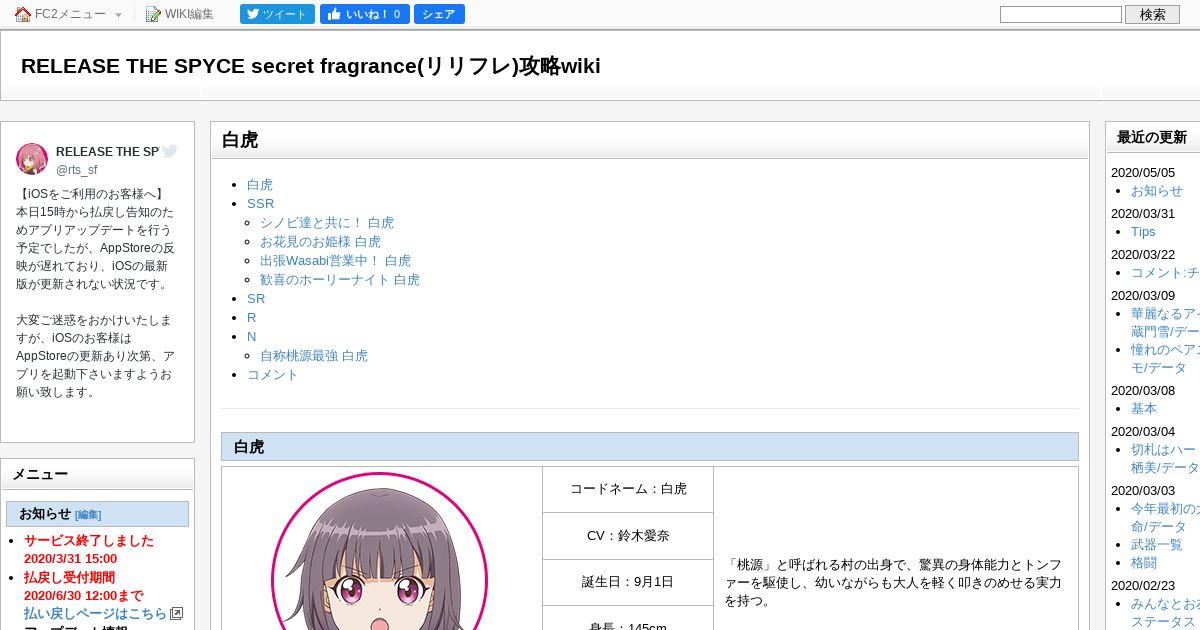Jump to 白虎 section in contents

coord(260,185)
